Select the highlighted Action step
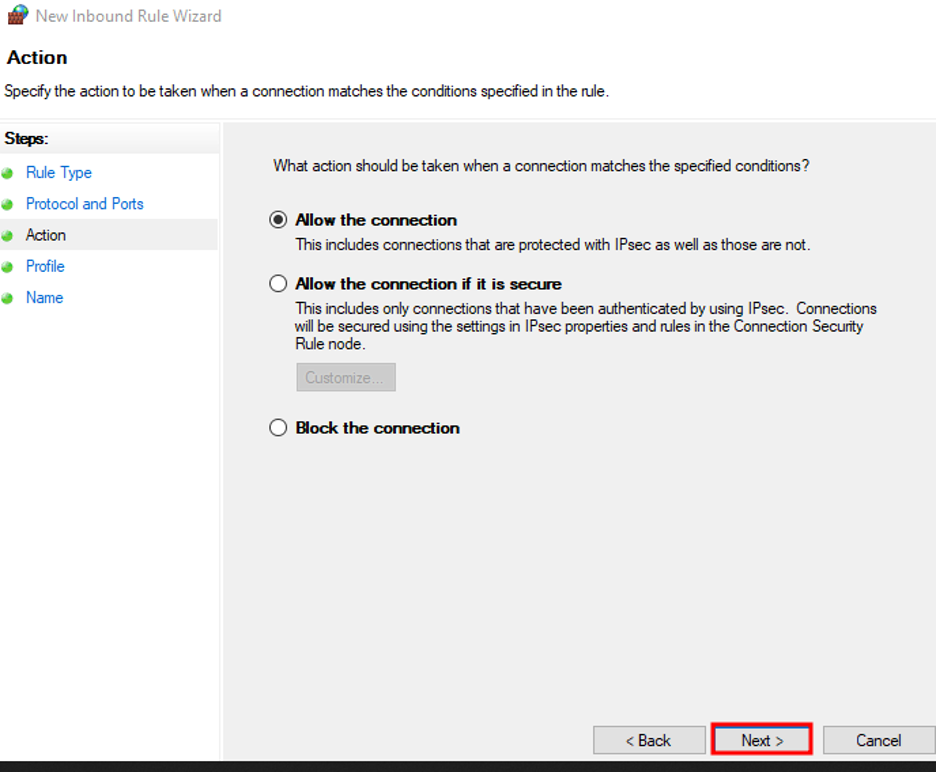 pos(45,234)
